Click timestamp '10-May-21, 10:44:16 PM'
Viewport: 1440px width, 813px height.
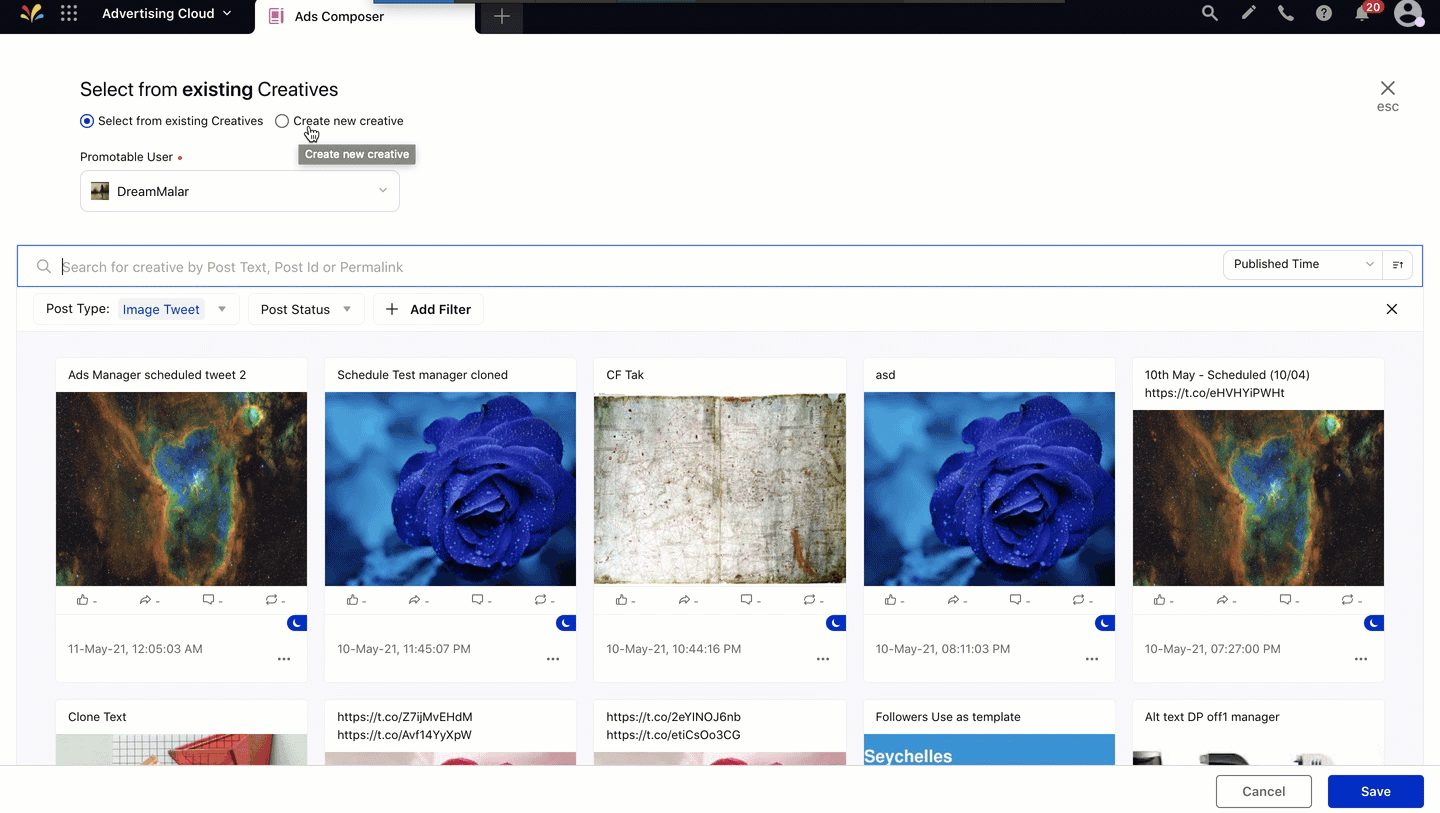673,649
